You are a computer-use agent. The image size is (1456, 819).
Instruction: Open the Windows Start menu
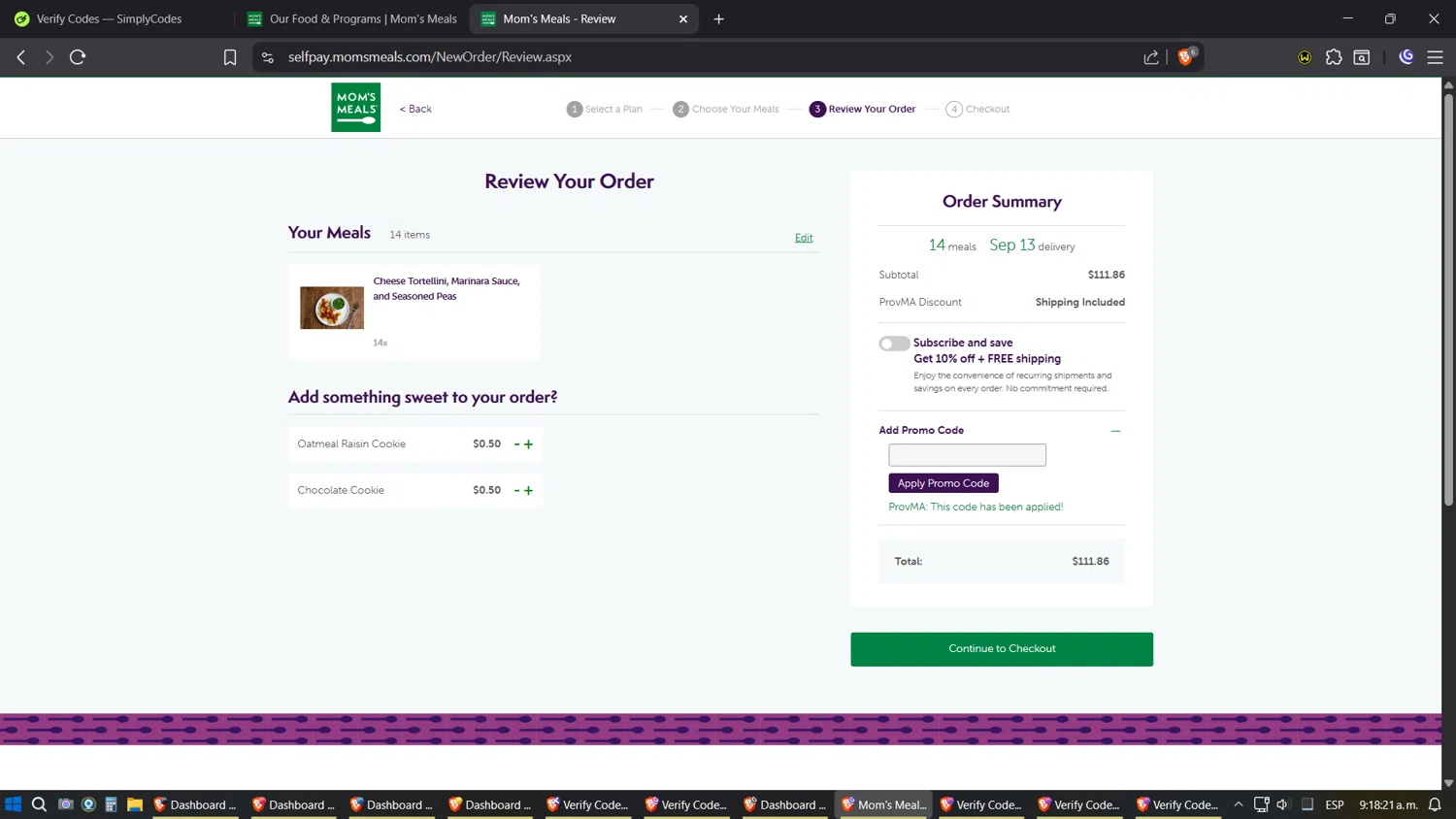14,804
